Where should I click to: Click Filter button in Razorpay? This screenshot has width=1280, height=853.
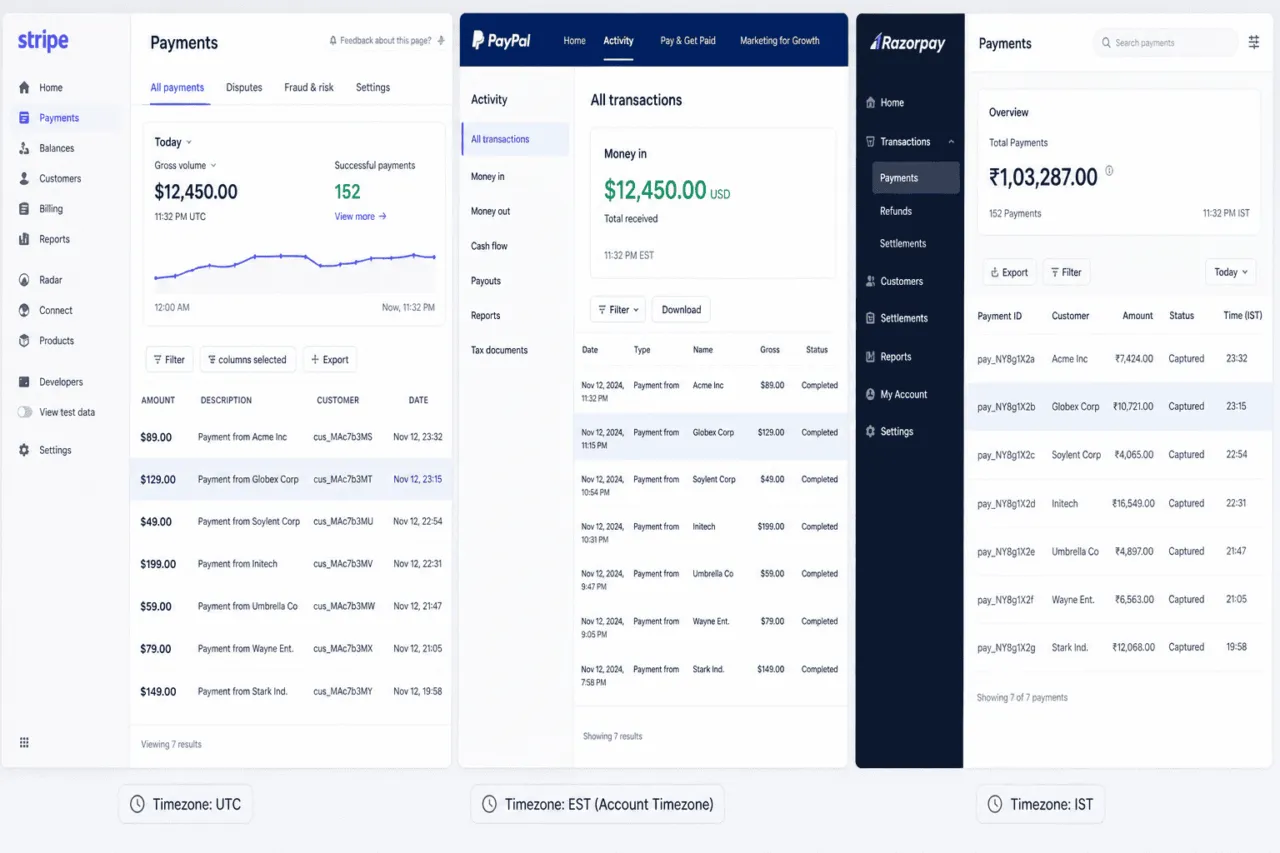click(1066, 272)
